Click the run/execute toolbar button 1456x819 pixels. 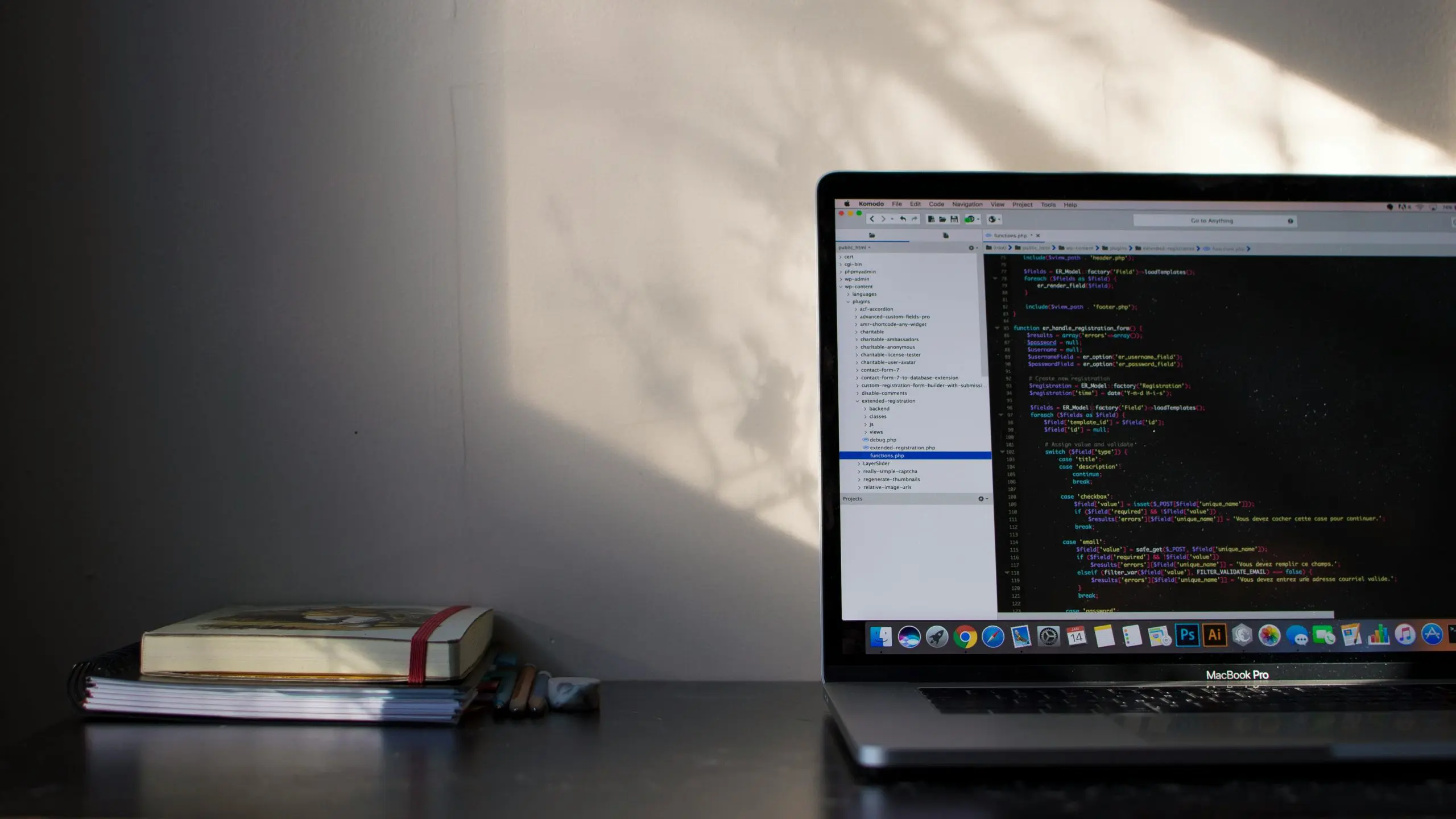(x=968, y=220)
